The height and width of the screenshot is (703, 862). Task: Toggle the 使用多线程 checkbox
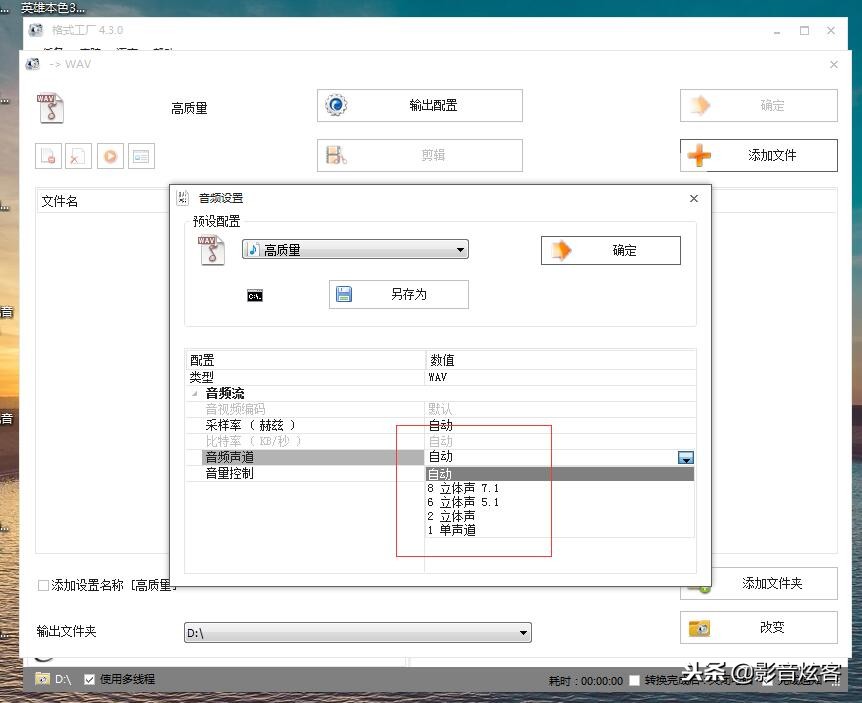coord(88,679)
